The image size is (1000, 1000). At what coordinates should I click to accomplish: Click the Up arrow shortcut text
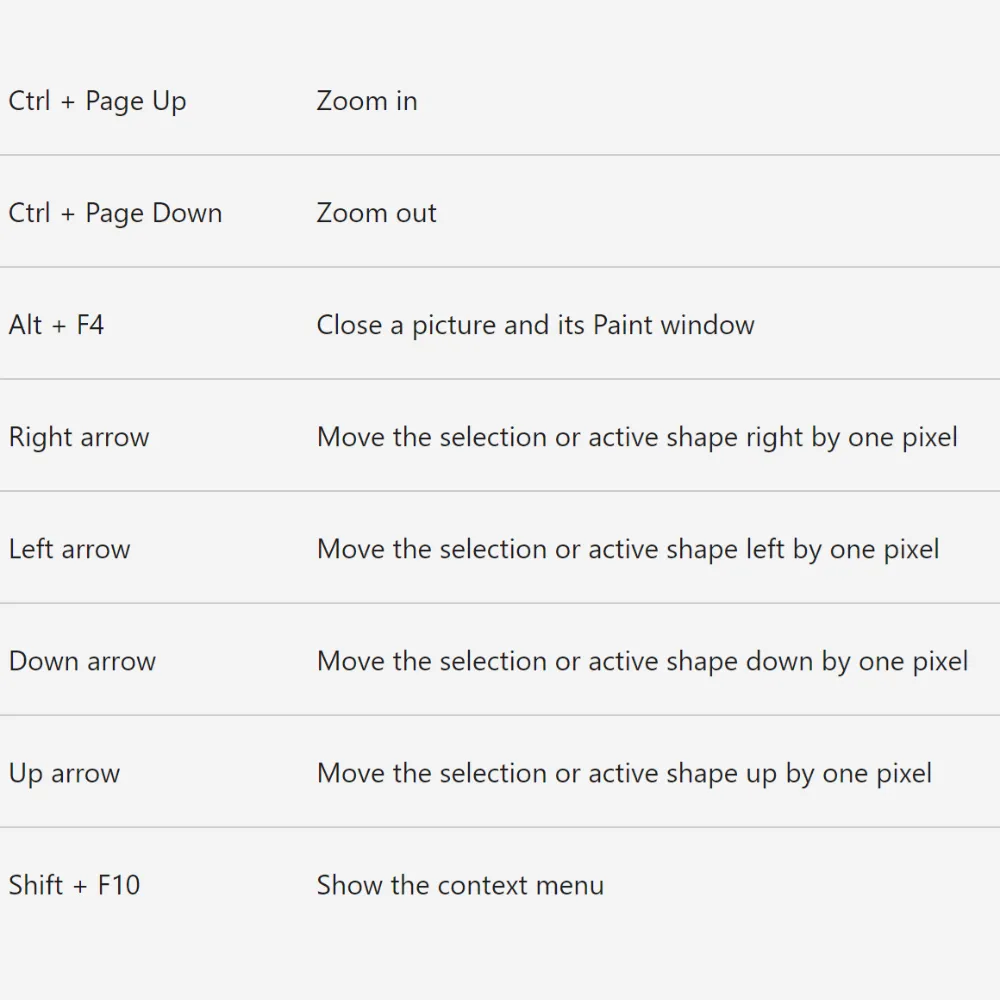click(x=64, y=774)
